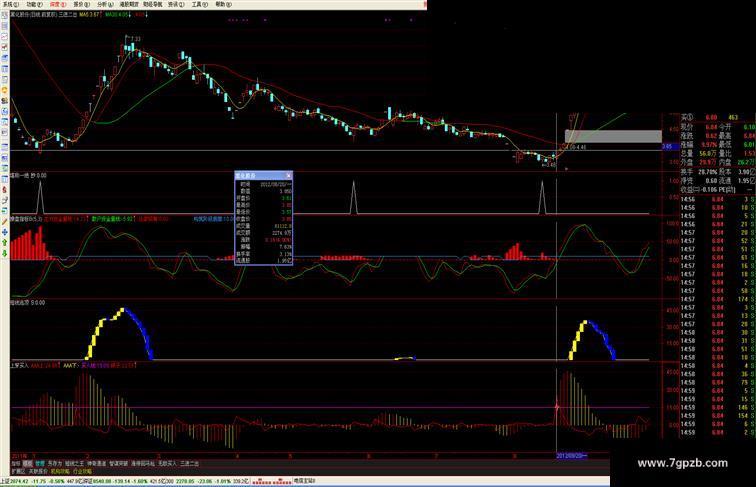Open the 帮助 menu

point(223,4)
